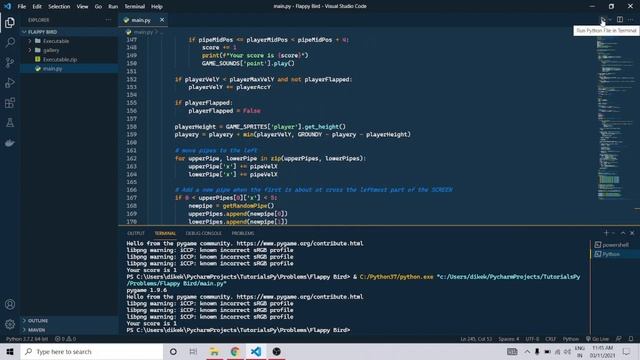
Task: Split the editor to the right
Action: pos(620,20)
